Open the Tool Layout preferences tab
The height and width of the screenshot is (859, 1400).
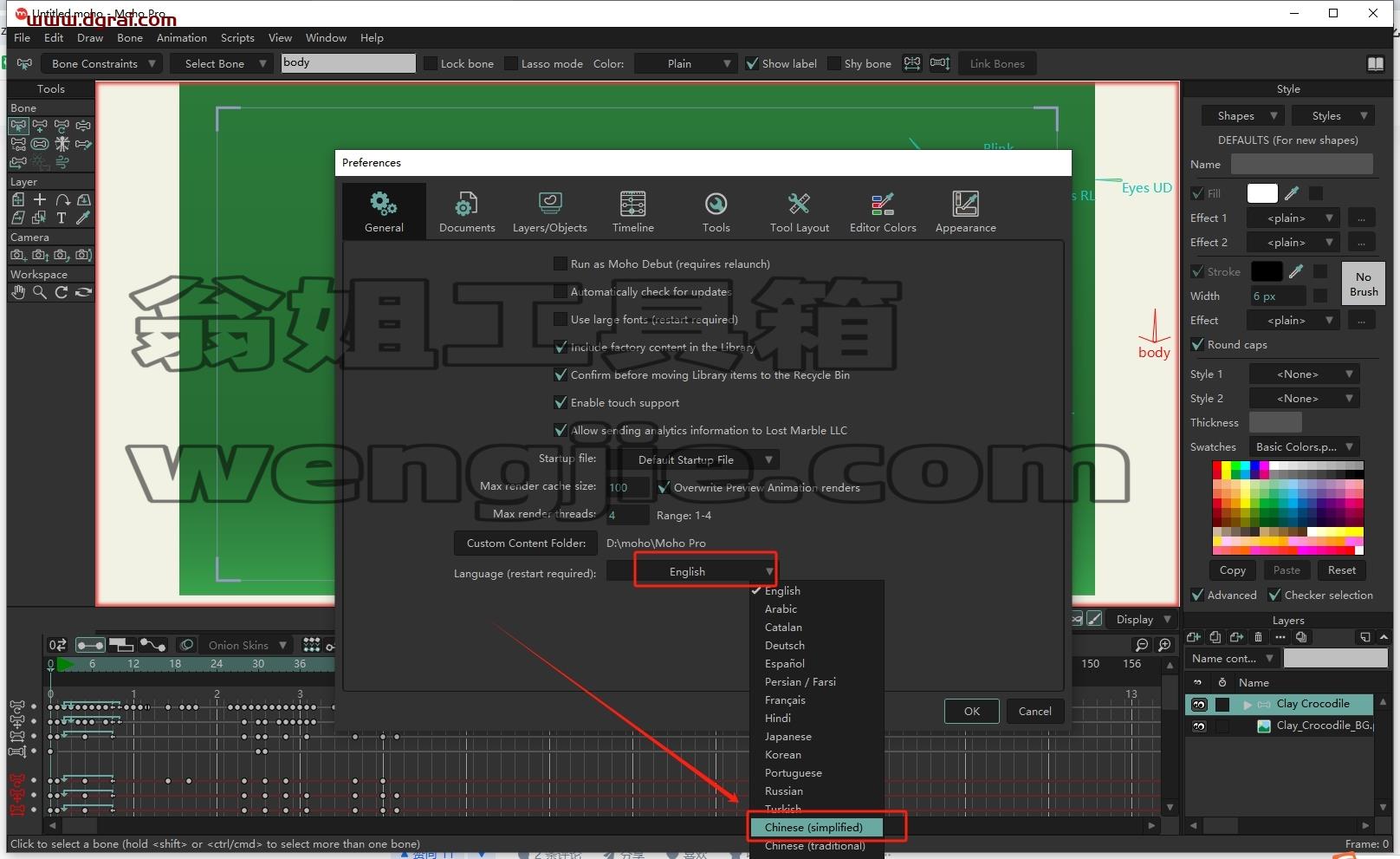tap(799, 211)
